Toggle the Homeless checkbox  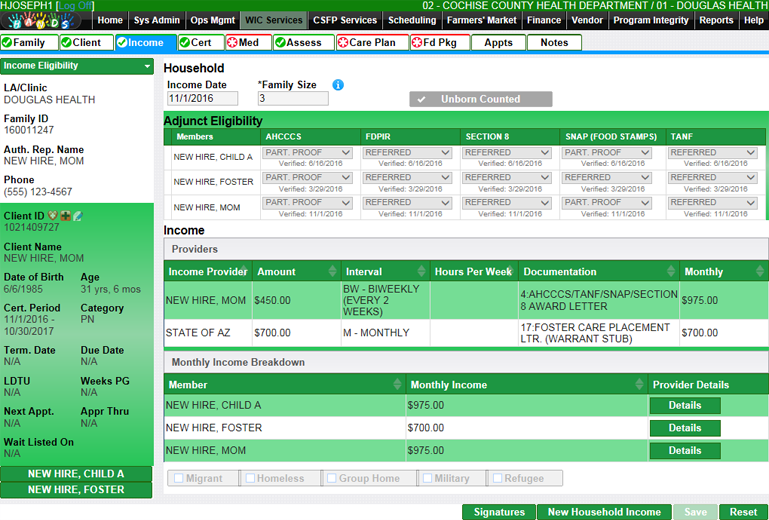click(x=249, y=478)
